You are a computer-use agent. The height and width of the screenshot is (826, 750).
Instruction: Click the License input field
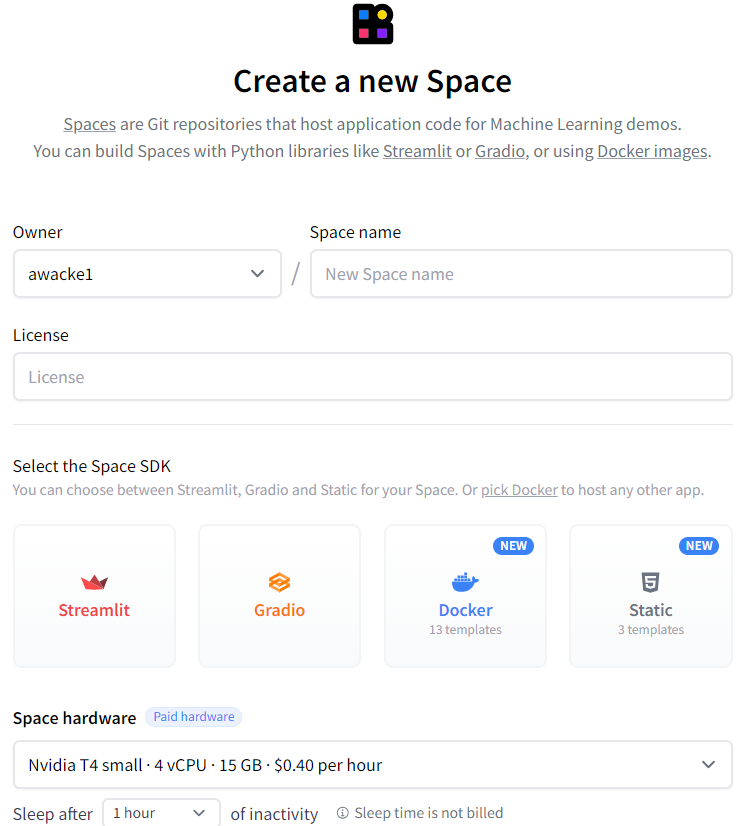point(373,377)
